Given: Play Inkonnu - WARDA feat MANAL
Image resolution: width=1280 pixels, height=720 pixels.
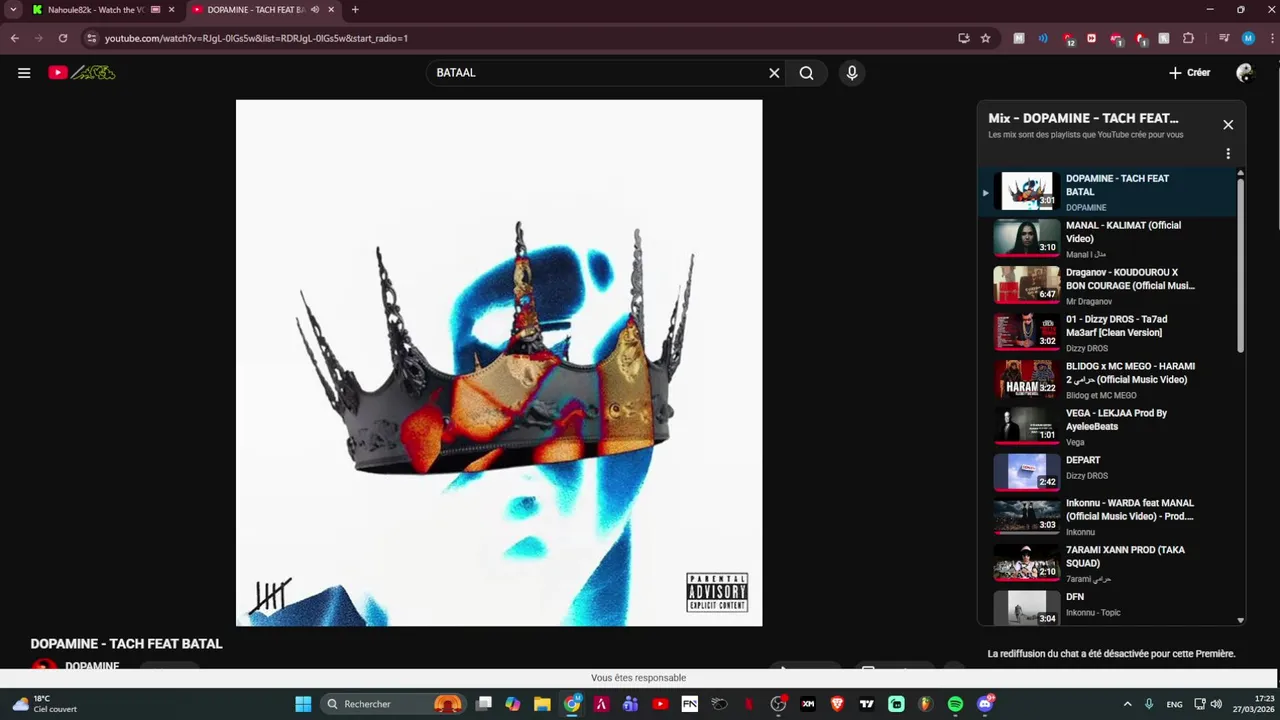Looking at the screenshot, I should click(1108, 517).
